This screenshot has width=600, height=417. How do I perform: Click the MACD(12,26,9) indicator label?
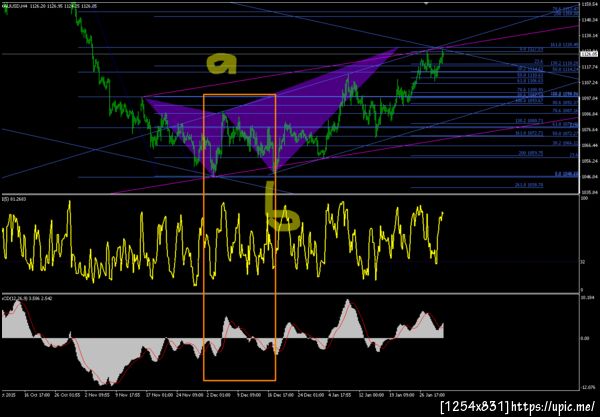click(x=27, y=298)
